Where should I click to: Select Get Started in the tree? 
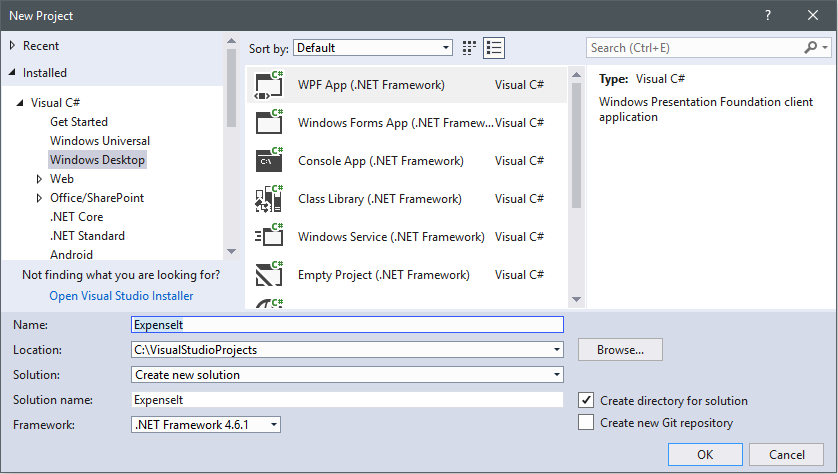79,122
